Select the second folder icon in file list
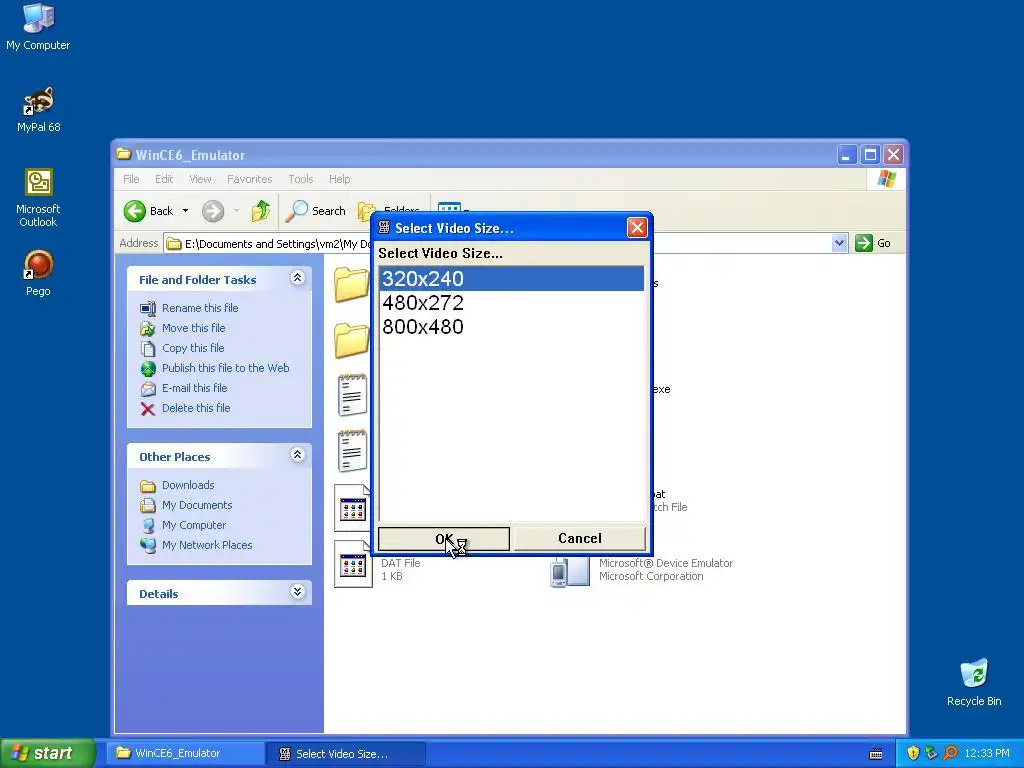This screenshot has width=1024, height=768. pos(351,340)
